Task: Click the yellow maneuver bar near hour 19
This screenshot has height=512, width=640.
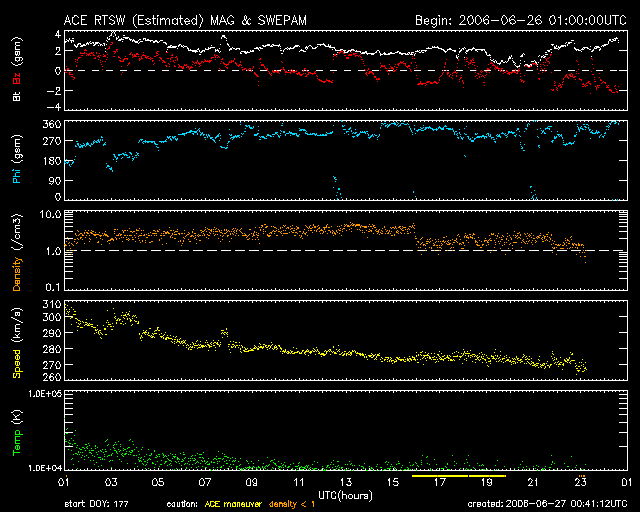Action: (487, 476)
